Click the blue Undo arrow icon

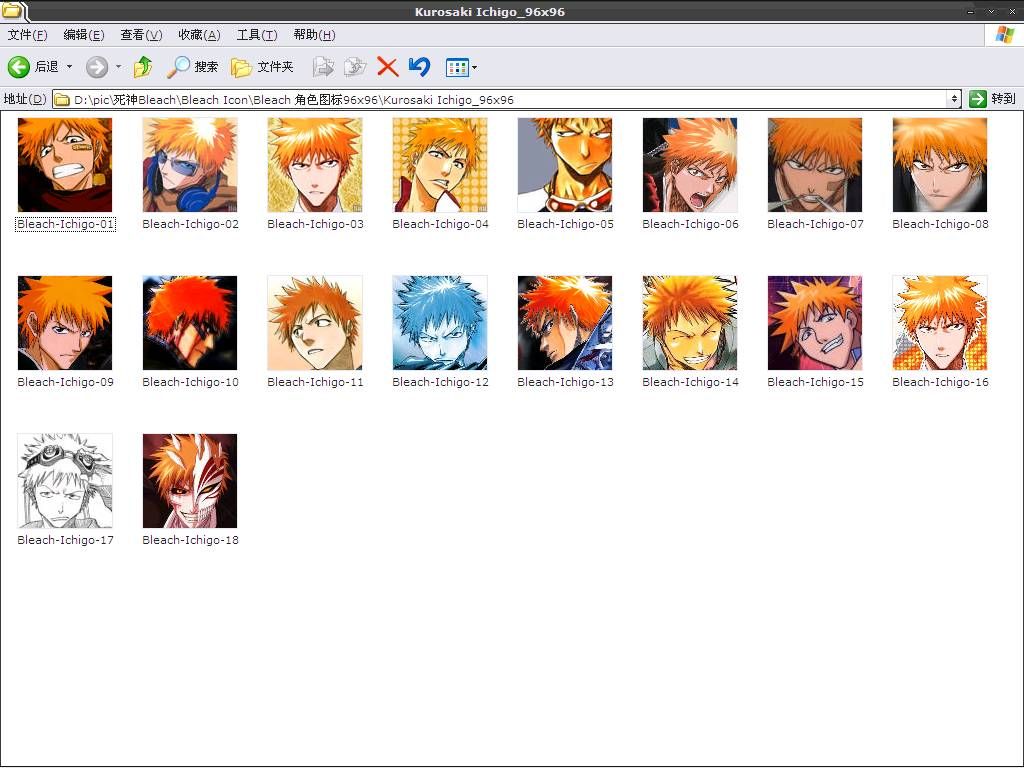pos(419,67)
